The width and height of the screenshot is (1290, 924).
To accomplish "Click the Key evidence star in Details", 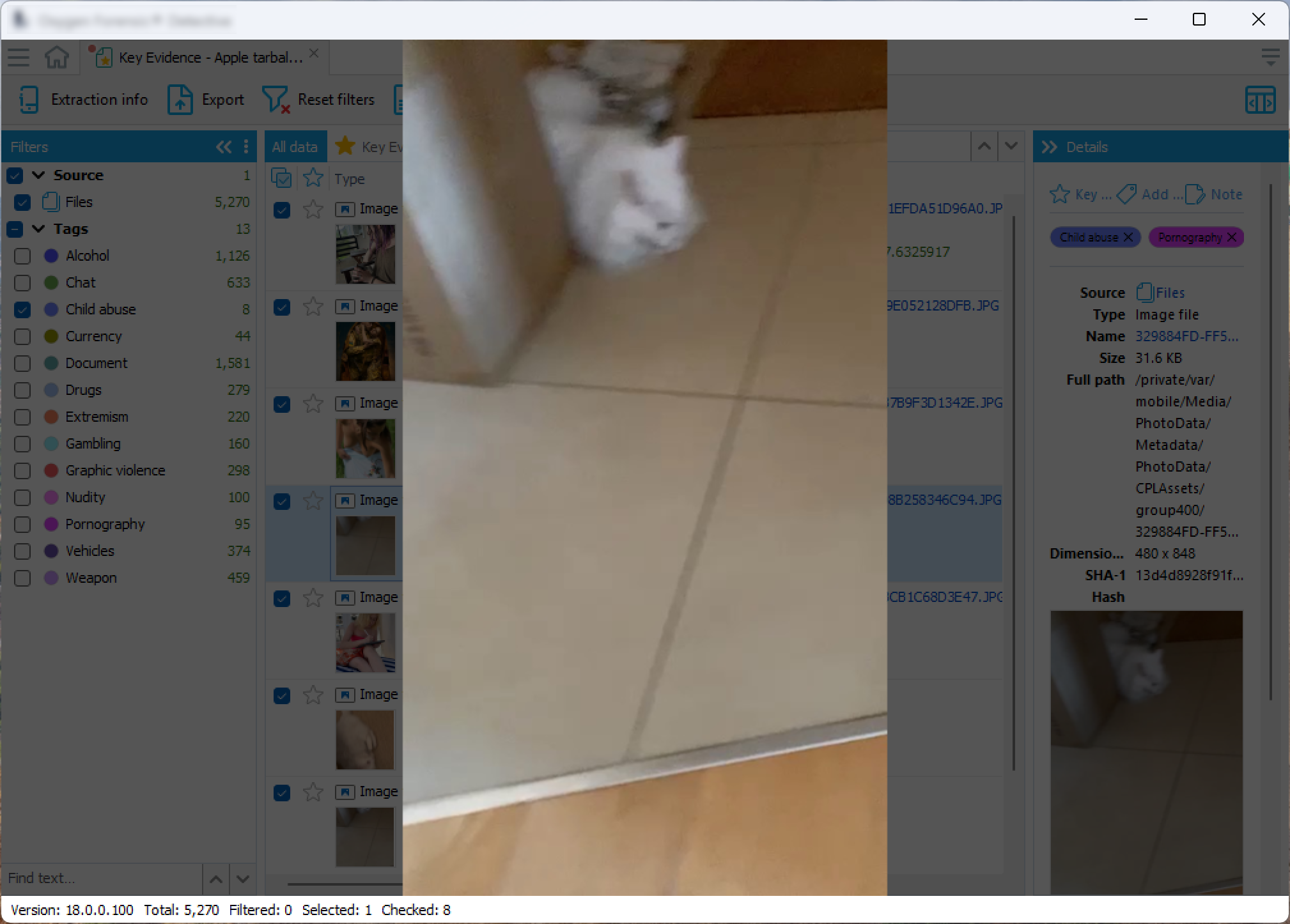I will click(1060, 194).
